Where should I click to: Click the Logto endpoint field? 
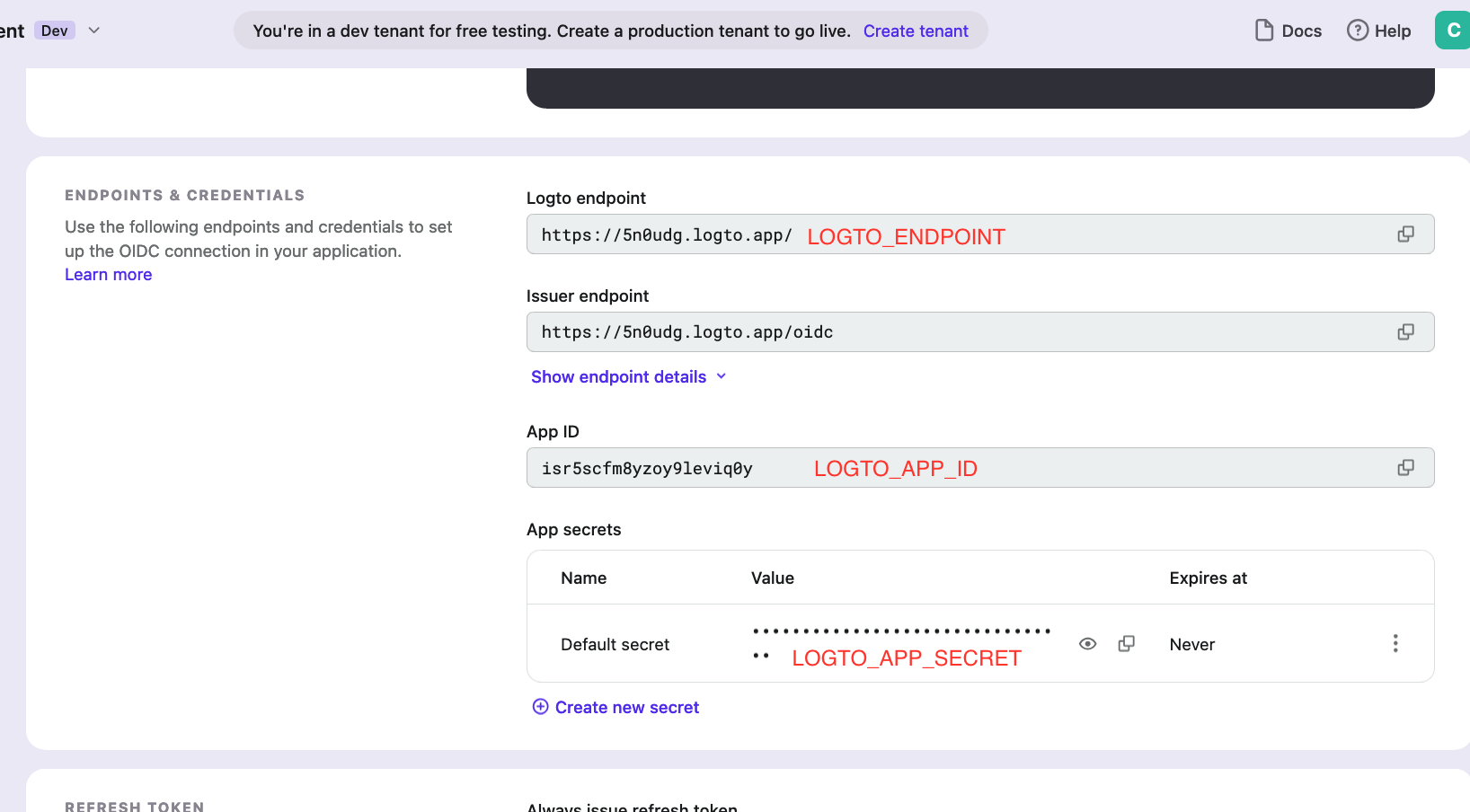pyautogui.click(x=980, y=234)
